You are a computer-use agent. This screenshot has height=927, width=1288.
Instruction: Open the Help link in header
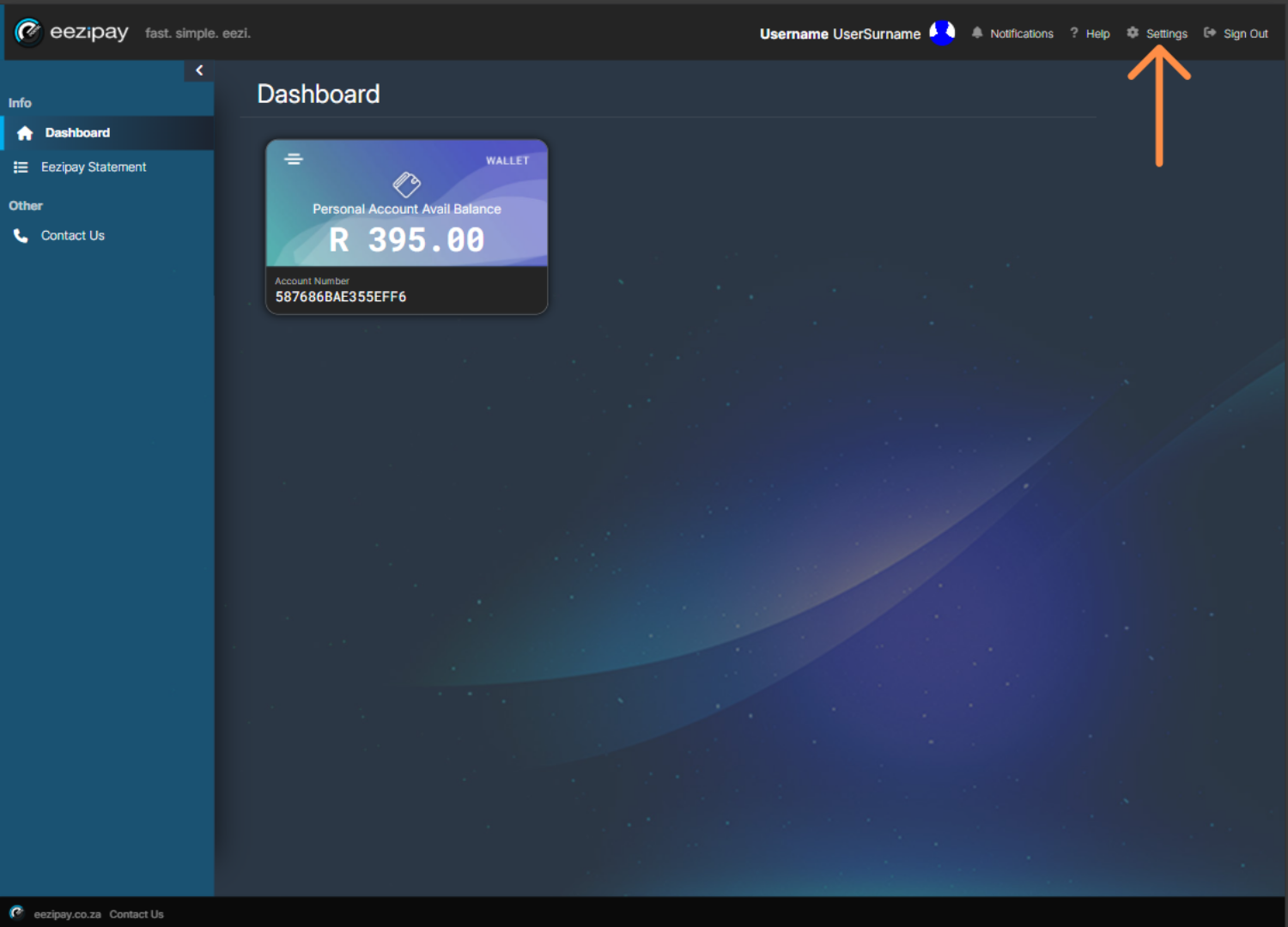click(1097, 33)
